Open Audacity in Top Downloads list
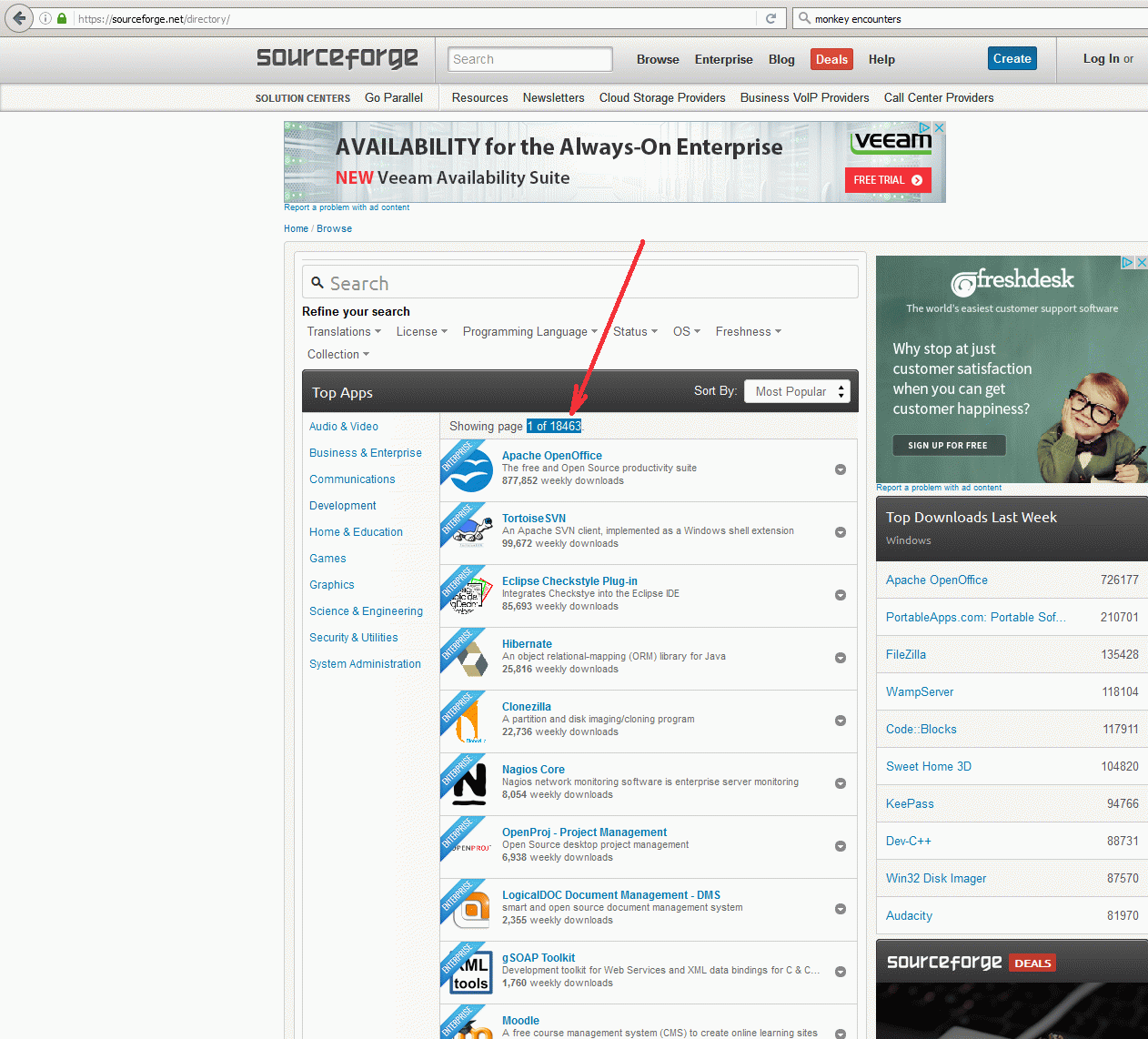Viewport: 1148px width, 1039px height. pos(909,915)
